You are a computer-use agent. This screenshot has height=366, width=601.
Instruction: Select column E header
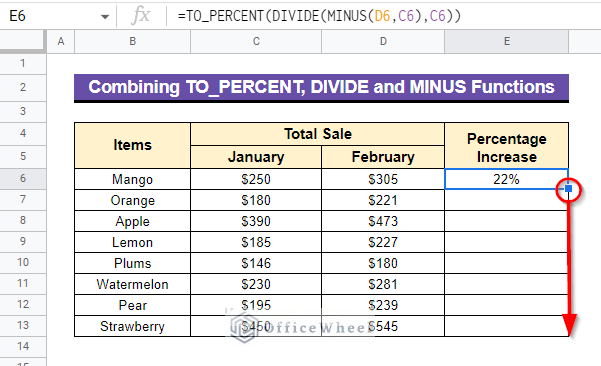pyautogui.click(x=506, y=41)
